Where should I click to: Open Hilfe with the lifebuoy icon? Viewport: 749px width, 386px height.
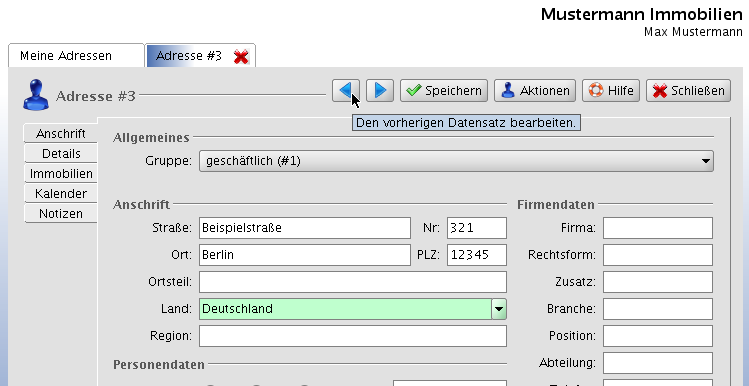(611, 90)
